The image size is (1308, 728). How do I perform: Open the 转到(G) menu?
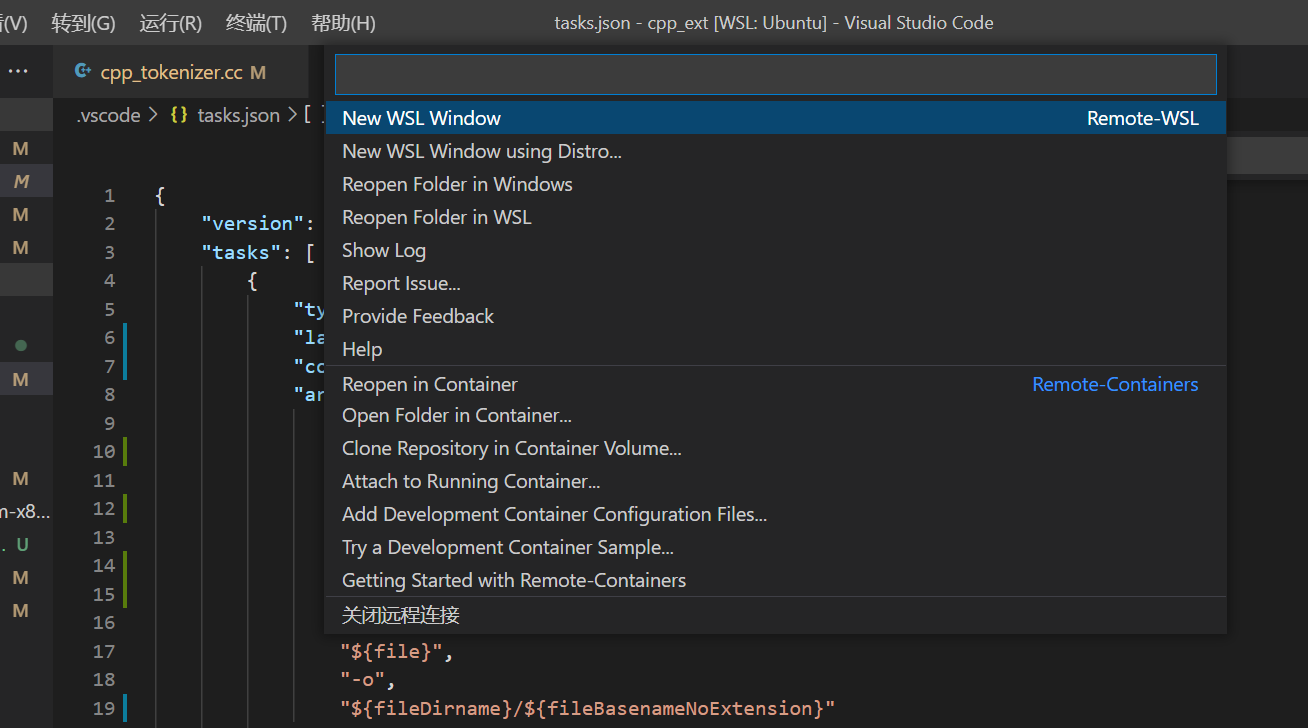pyautogui.click(x=83, y=23)
